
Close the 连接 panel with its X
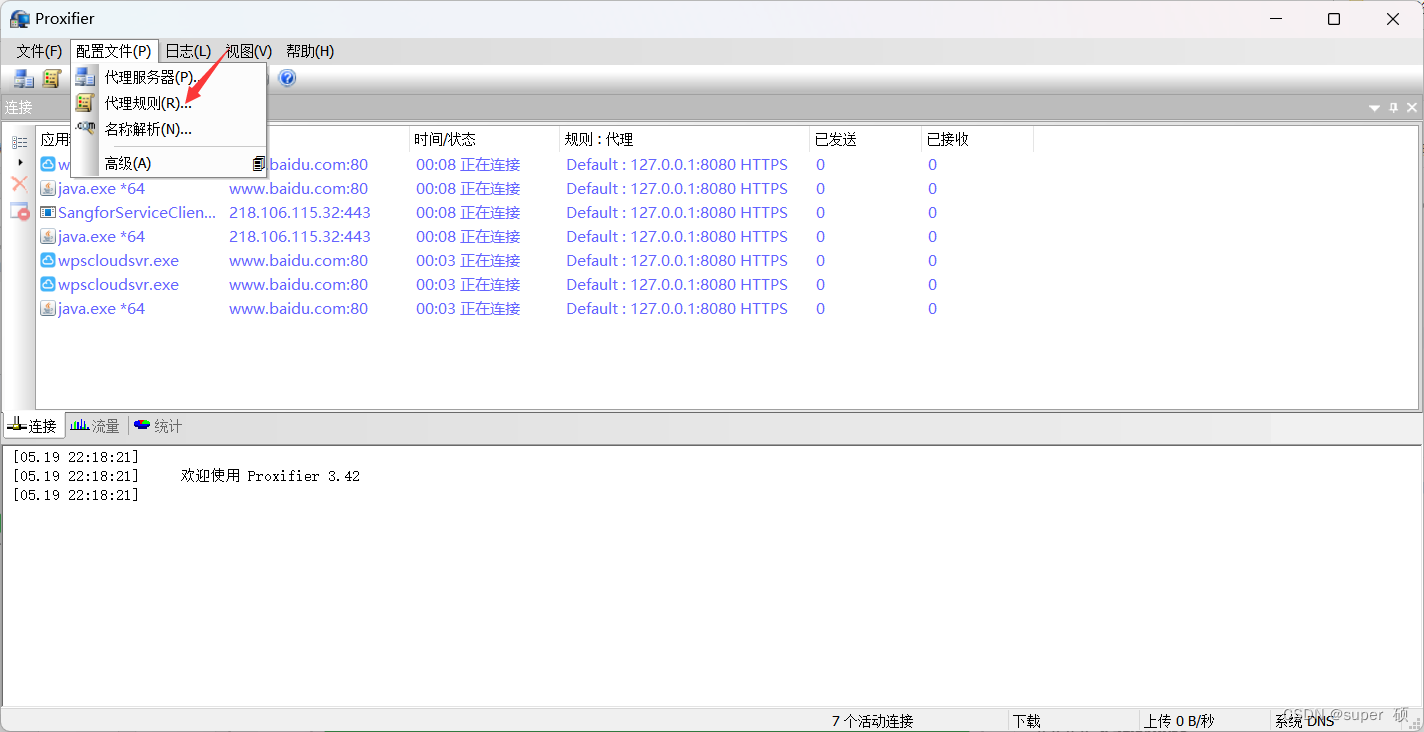[1412, 108]
